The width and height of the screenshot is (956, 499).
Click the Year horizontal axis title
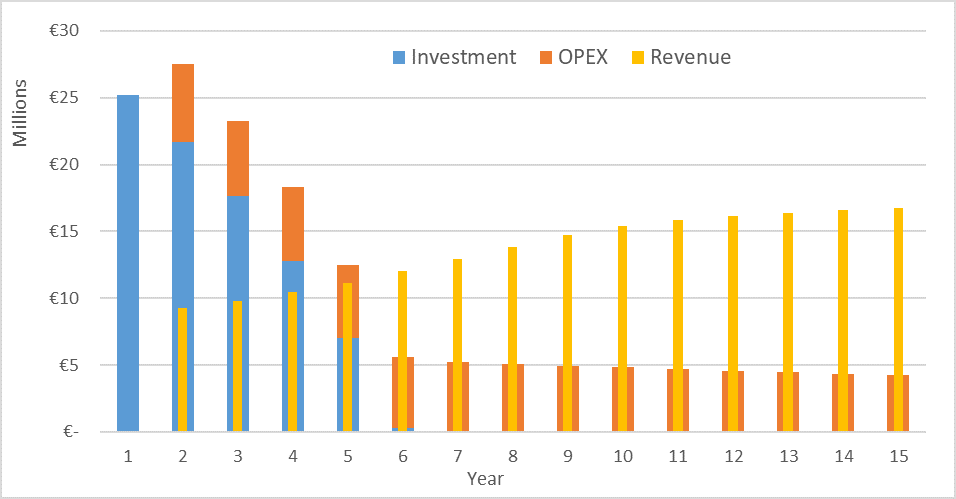click(x=484, y=479)
